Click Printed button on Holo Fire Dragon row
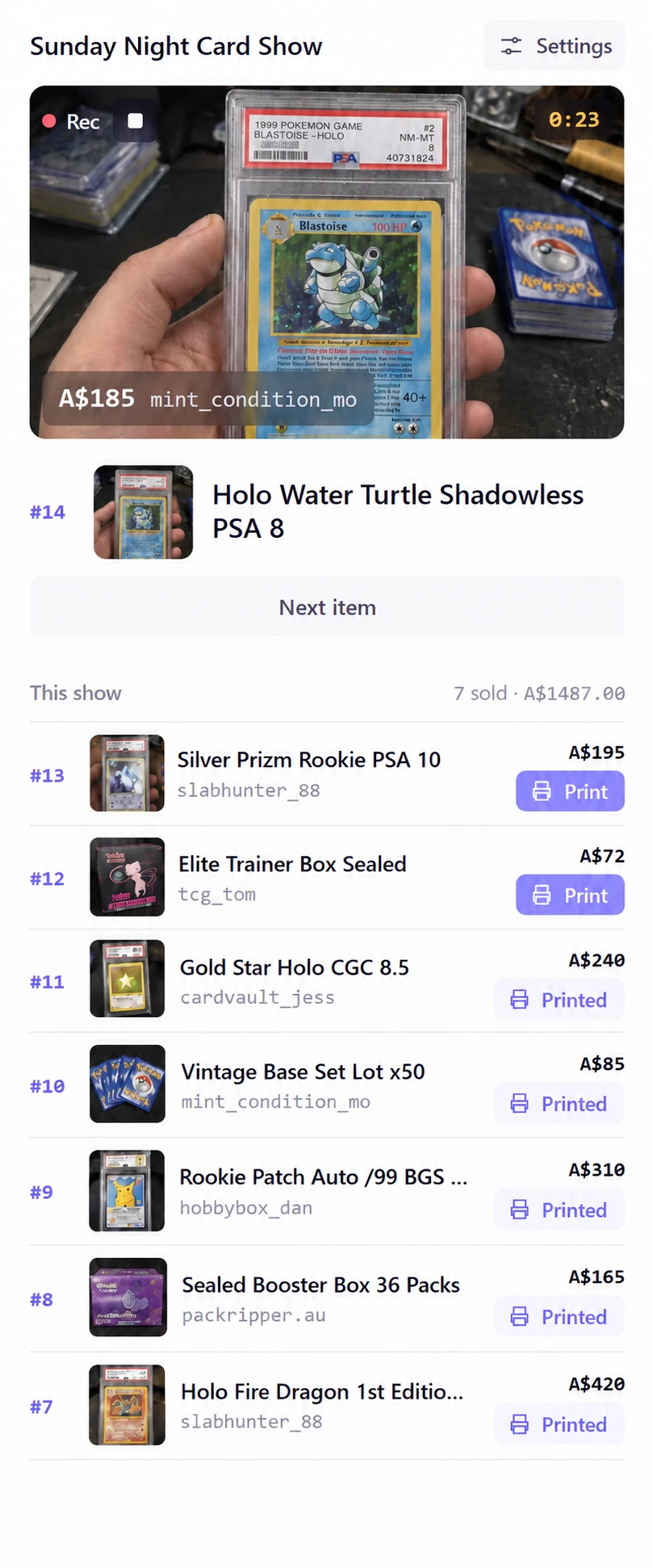This screenshot has height=1568, width=653. pos(559,1424)
